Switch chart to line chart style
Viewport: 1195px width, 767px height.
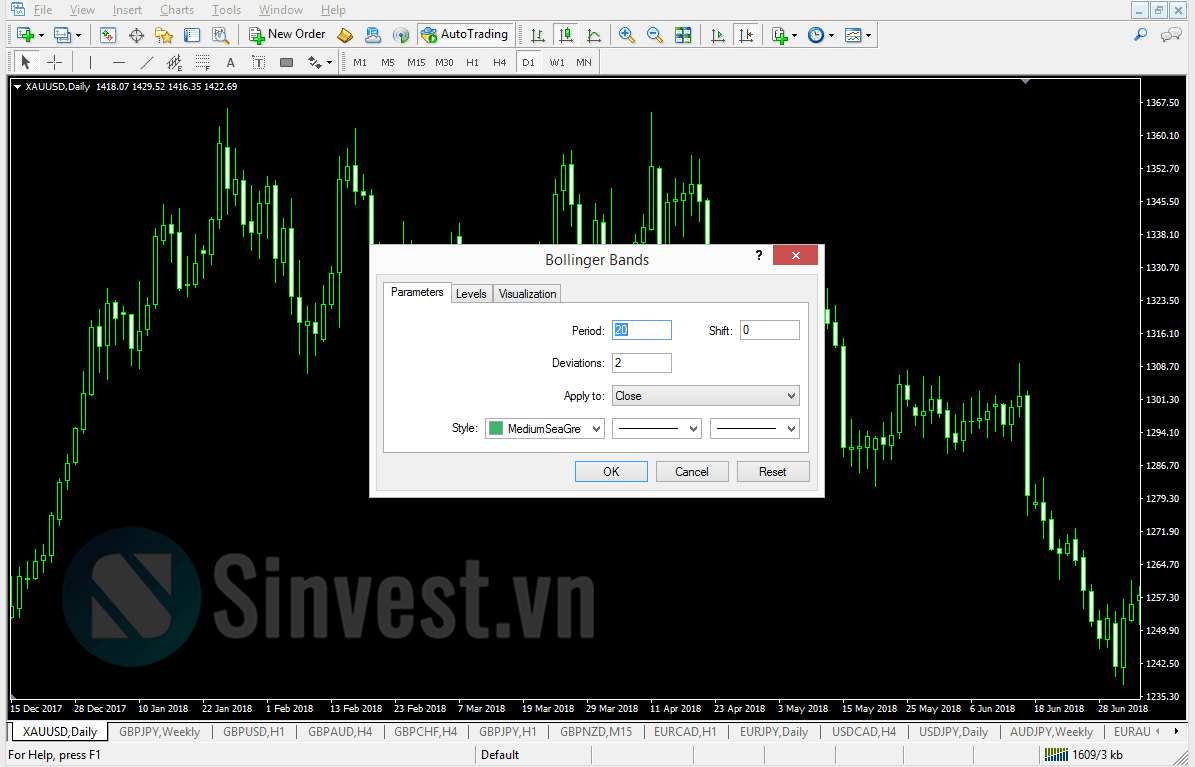click(x=594, y=35)
